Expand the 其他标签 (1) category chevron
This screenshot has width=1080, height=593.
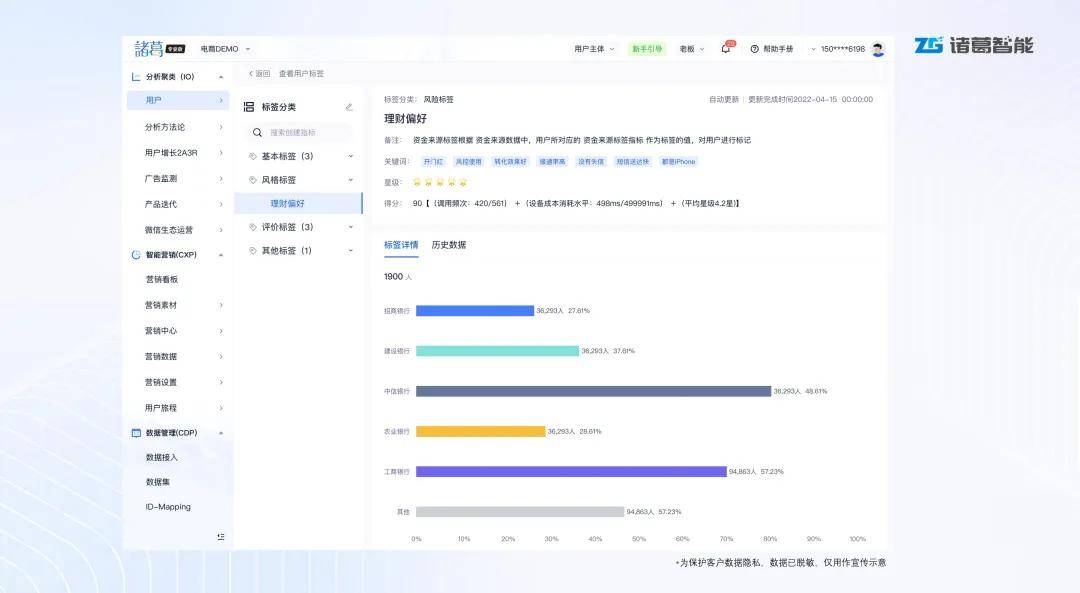coord(351,251)
